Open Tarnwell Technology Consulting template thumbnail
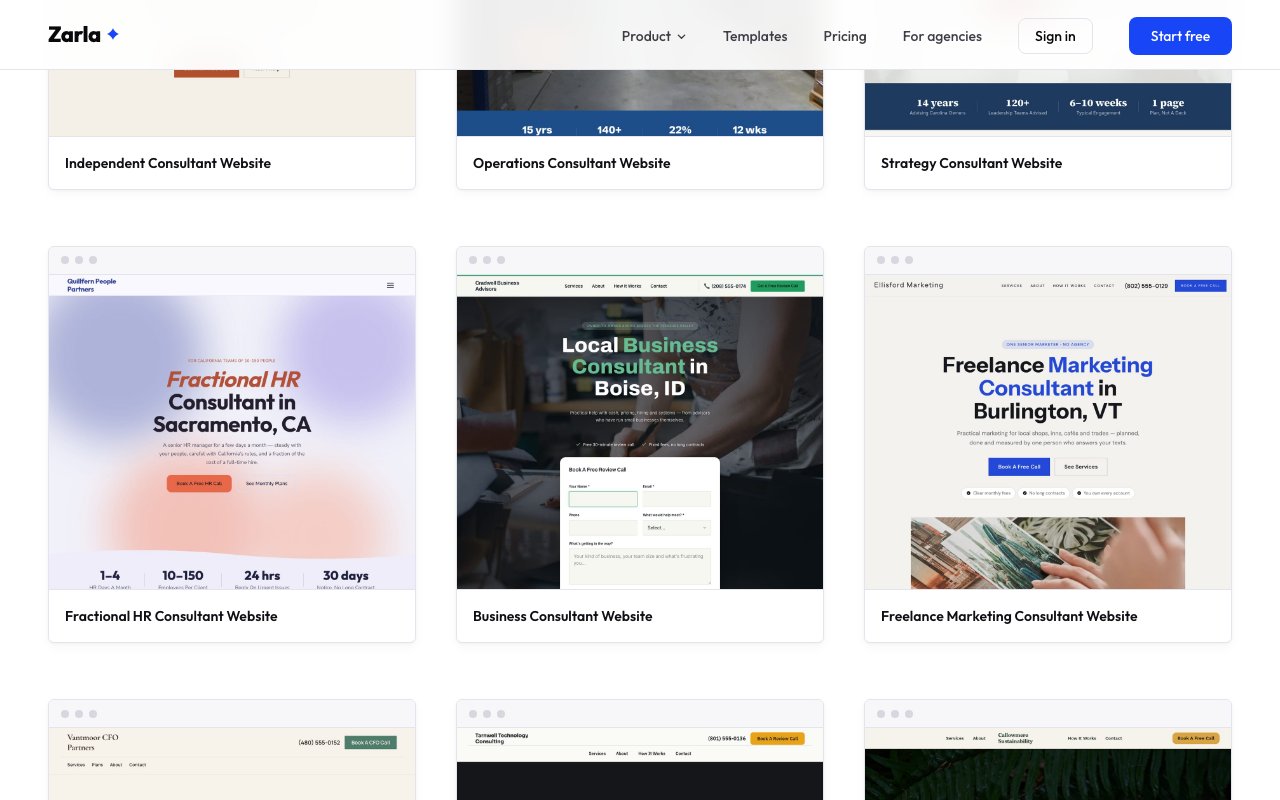The image size is (1280, 800). coord(640,763)
